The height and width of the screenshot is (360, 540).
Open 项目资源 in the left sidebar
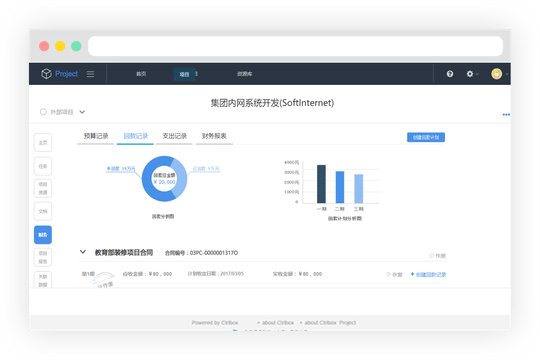(43, 188)
